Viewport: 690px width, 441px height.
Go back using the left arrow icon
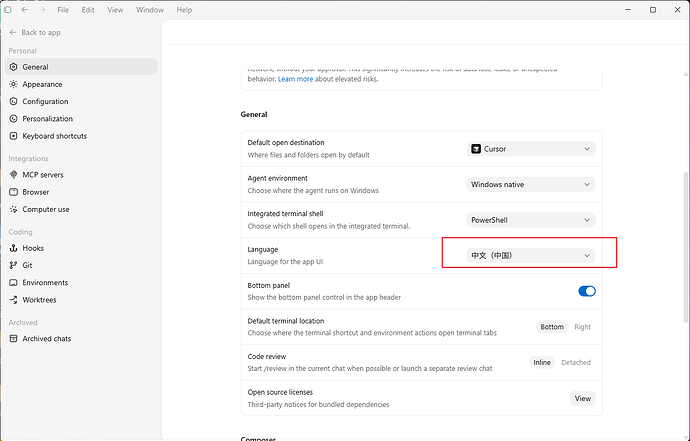pyautogui.click(x=25, y=10)
